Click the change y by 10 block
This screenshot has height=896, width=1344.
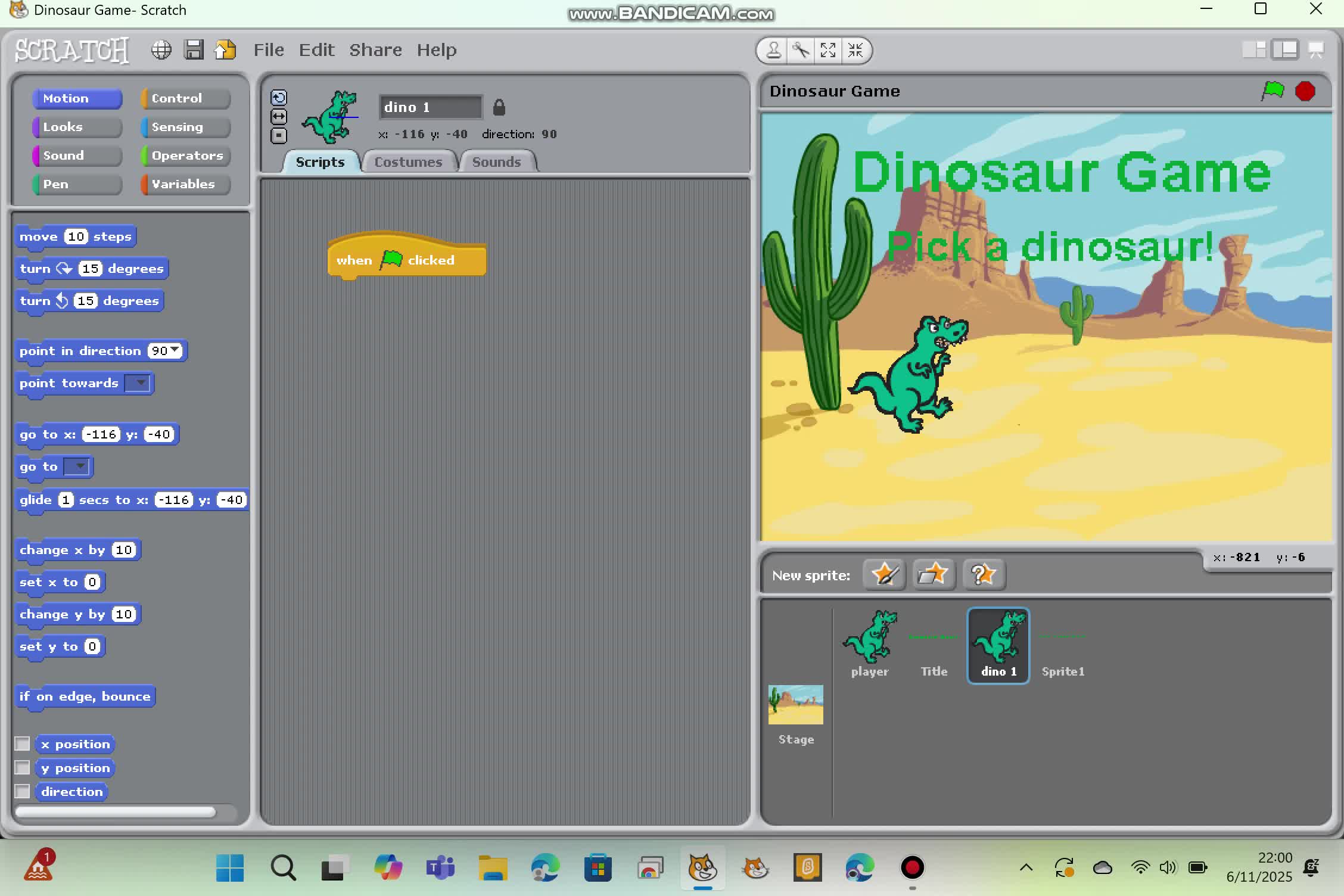(78, 614)
